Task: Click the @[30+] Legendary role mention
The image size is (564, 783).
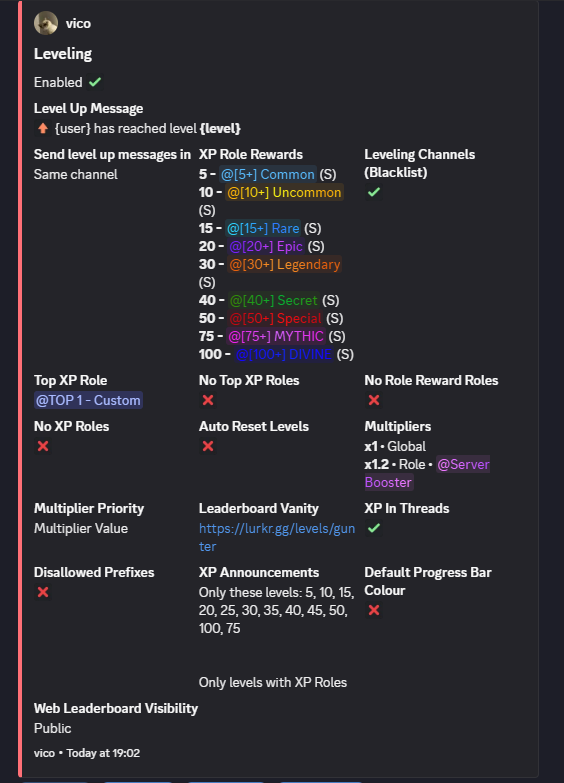Action: click(285, 264)
